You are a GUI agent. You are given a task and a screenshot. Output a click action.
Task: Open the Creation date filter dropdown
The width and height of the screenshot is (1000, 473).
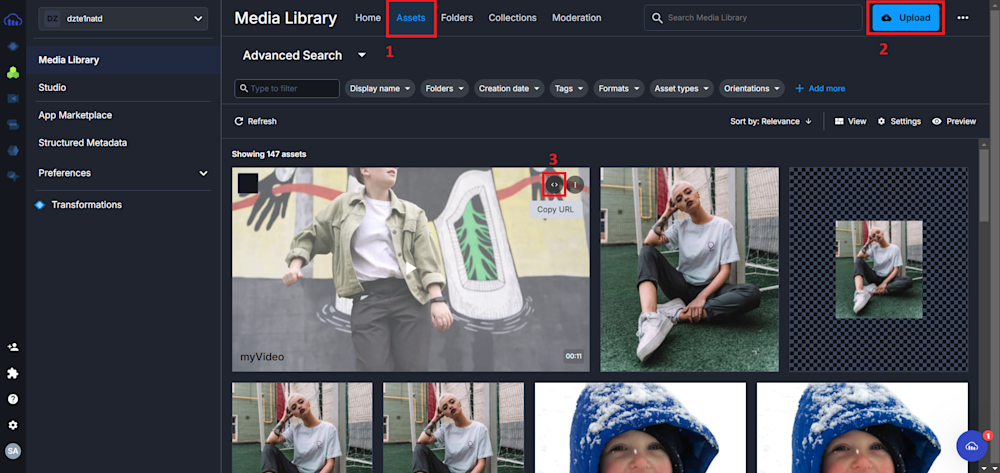[x=509, y=89]
